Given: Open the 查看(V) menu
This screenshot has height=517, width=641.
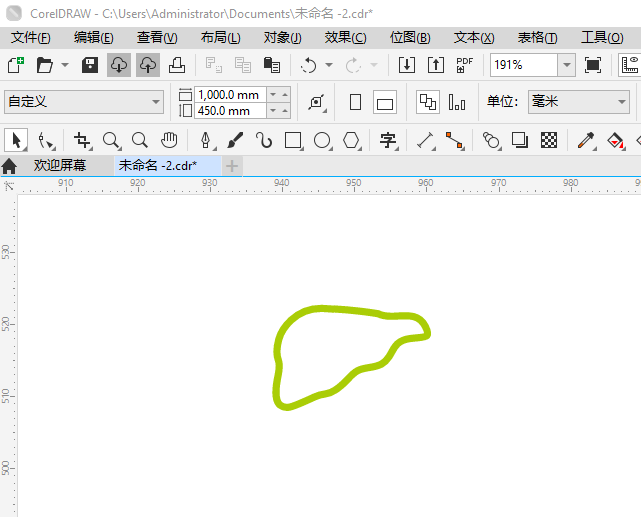Looking at the screenshot, I should 157,38.
